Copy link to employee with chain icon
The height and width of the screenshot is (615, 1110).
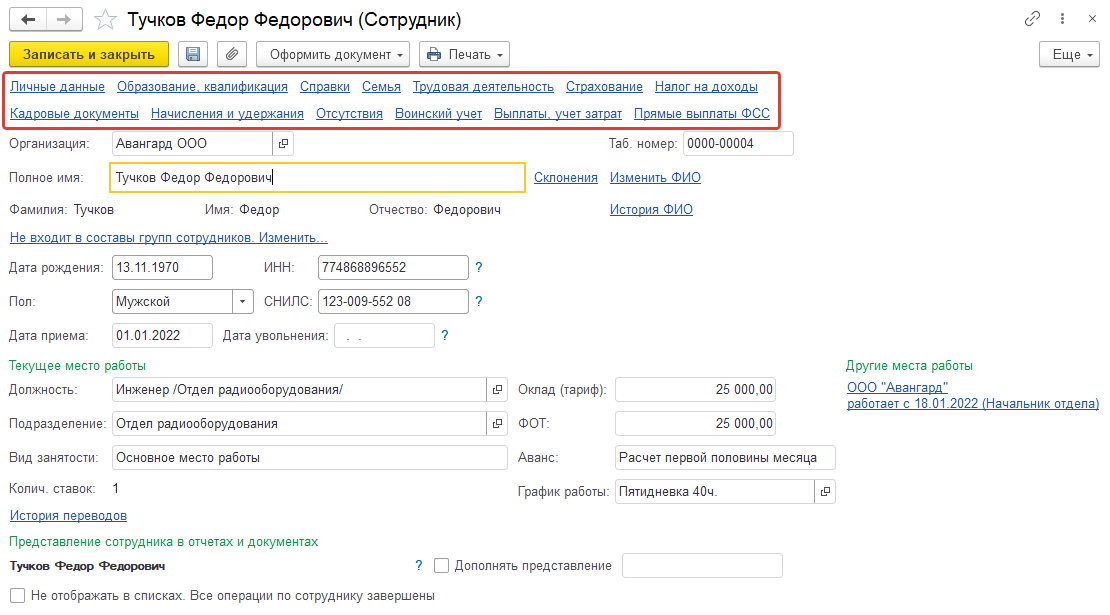(1033, 20)
